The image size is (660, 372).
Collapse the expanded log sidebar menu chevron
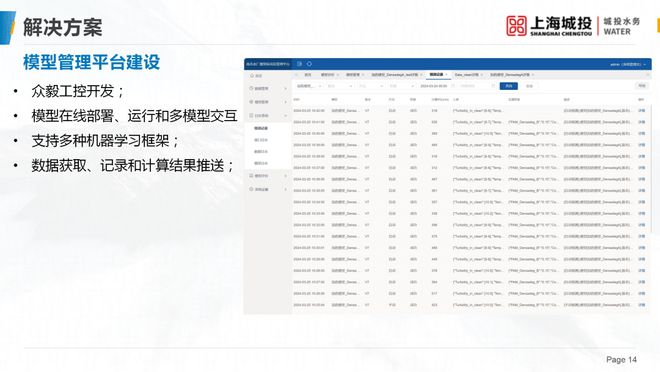pos(286,115)
